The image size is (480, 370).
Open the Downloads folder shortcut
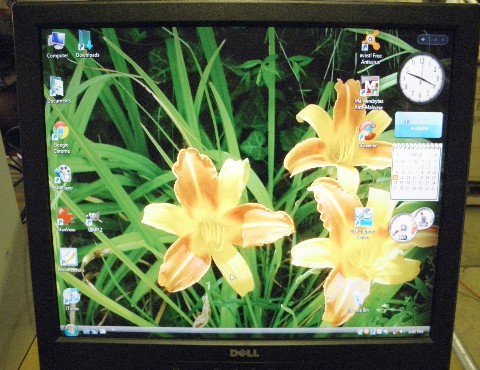click(x=87, y=44)
